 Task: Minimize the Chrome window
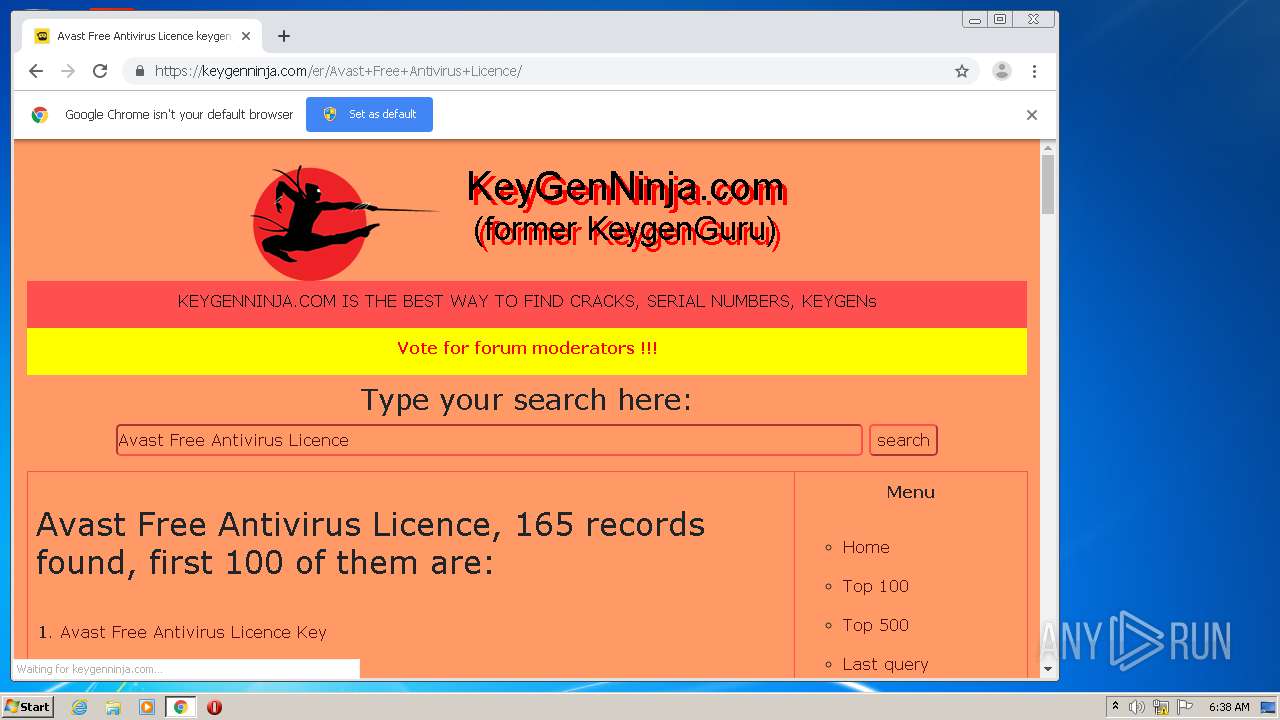click(975, 19)
